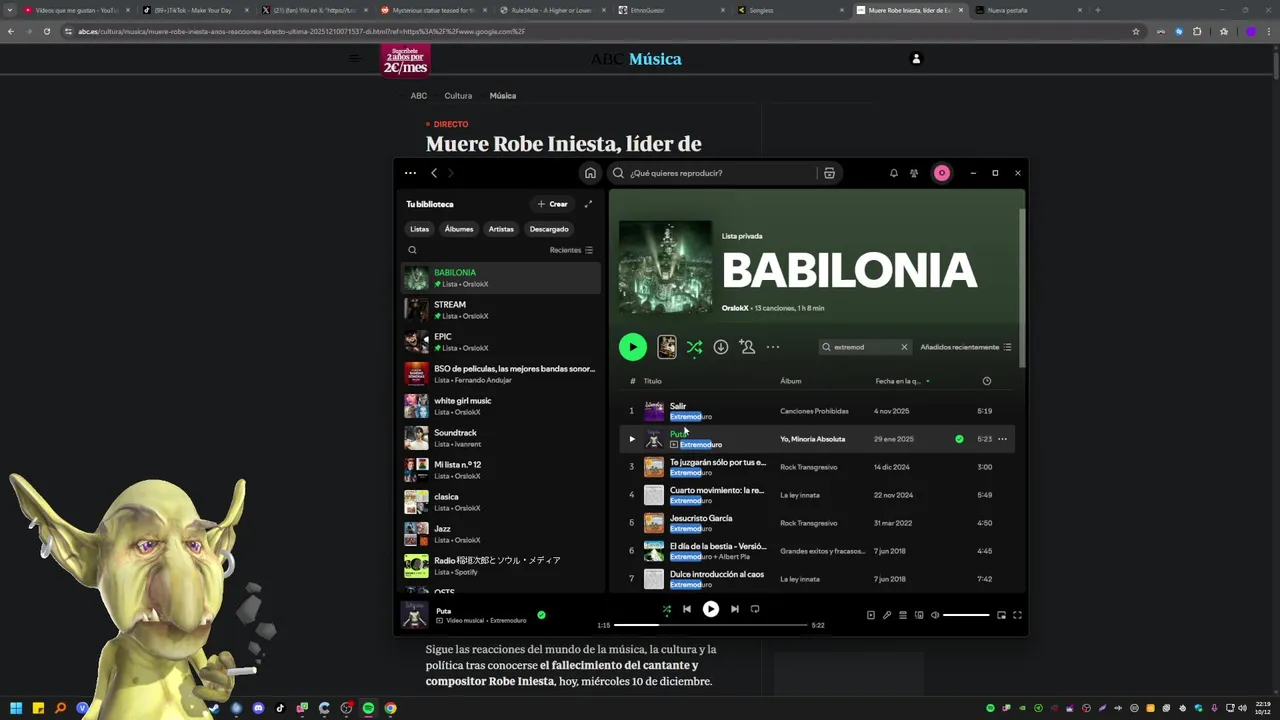1280x720 pixels.
Task: Download the BABILONIA playlist
Action: (720, 347)
